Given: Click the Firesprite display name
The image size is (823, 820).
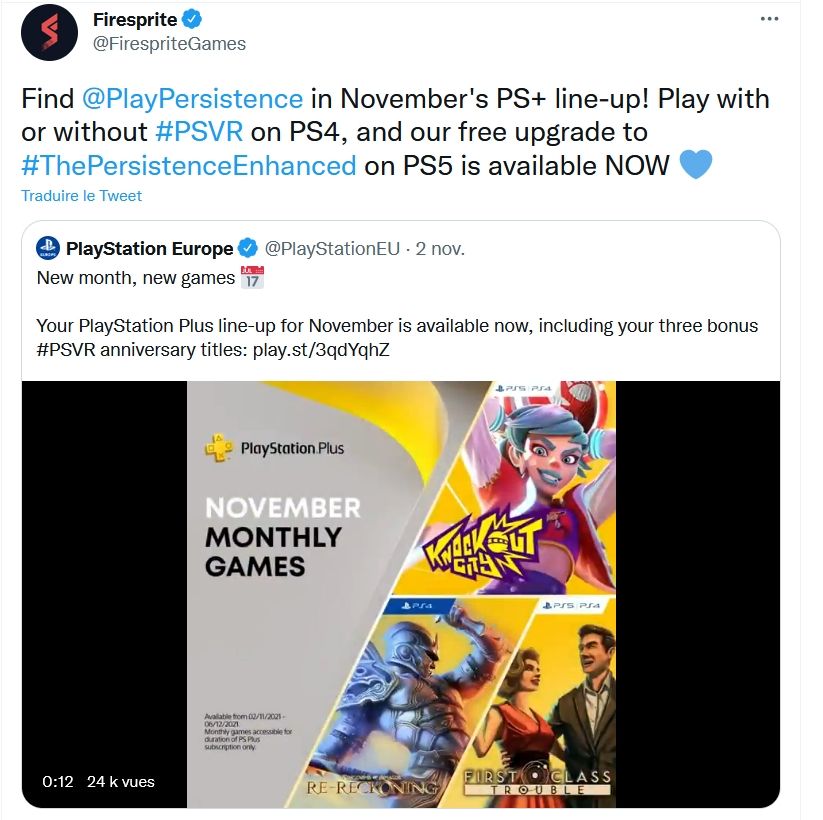Looking at the screenshot, I should [135, 19].
